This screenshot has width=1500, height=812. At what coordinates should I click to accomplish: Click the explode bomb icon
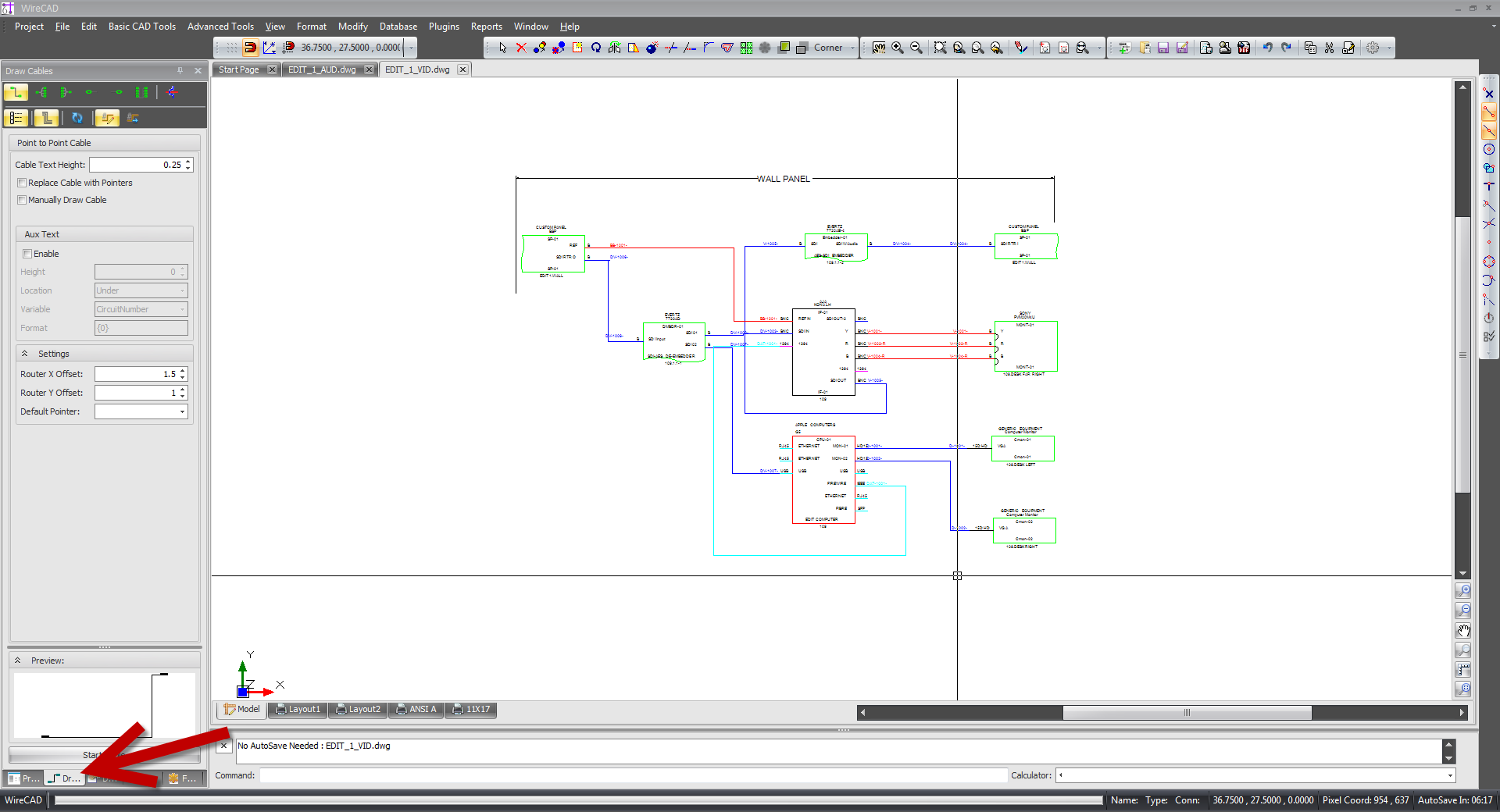pyautogui.click(x=652, y=48)
